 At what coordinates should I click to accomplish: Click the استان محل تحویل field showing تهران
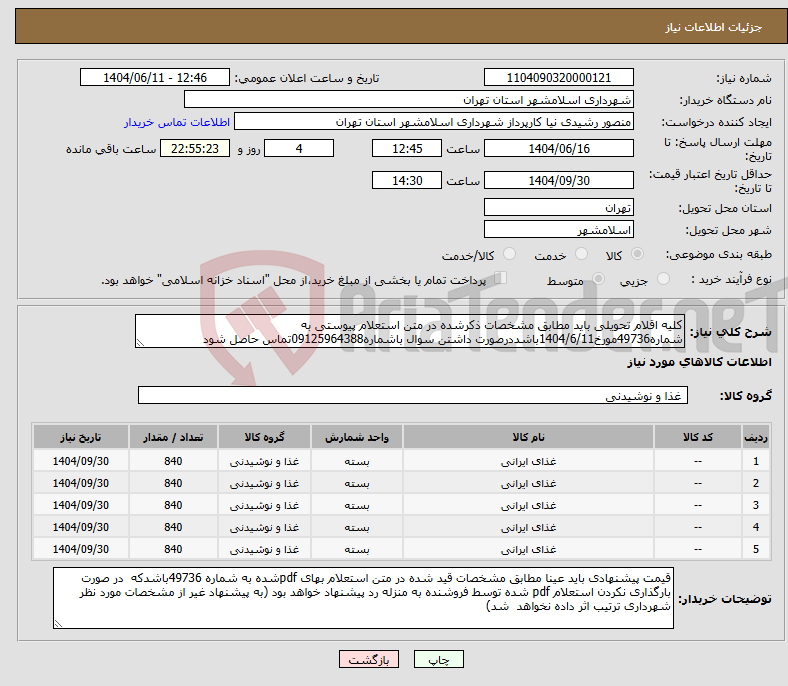click(x=558, y=208)
